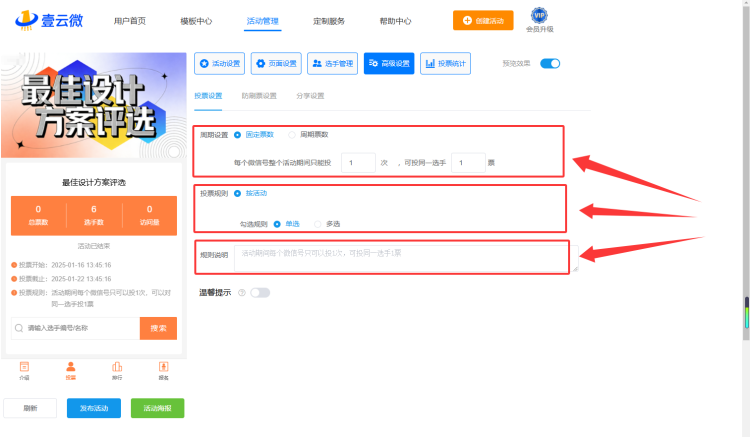This screenshot has width=750, height=437.
Task: Click the blue 发布活动 button
Action: (94, 408)
